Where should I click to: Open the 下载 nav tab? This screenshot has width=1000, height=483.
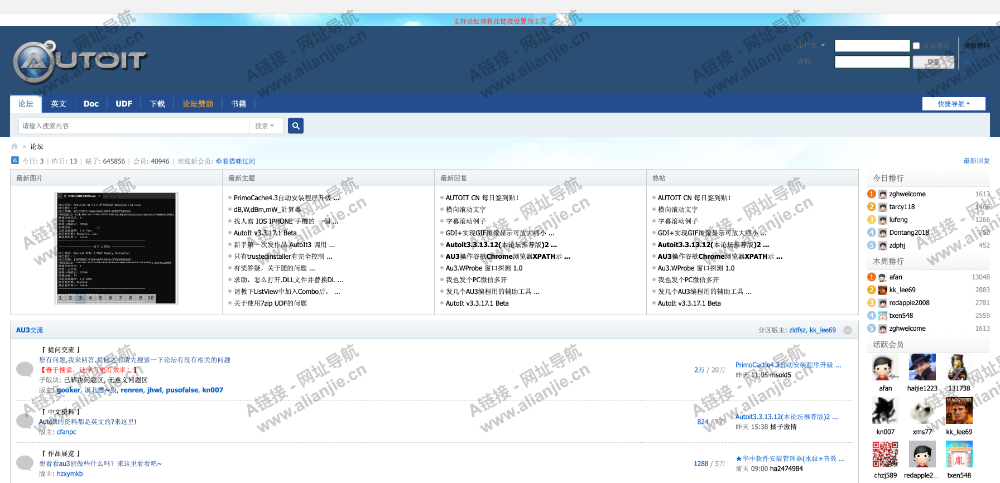[x=157, y=103]
